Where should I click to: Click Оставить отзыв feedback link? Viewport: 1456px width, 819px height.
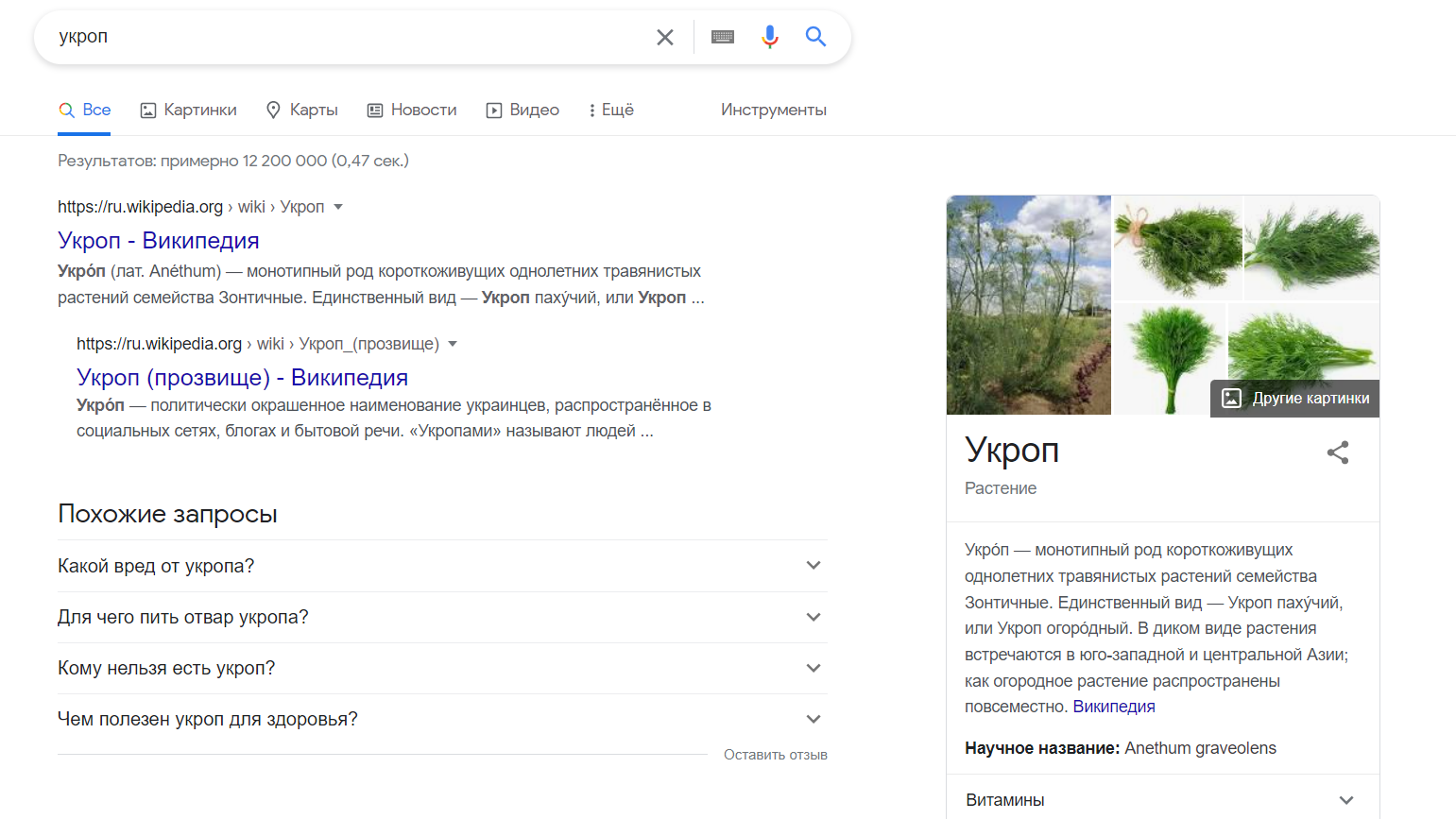click(776, 755)
